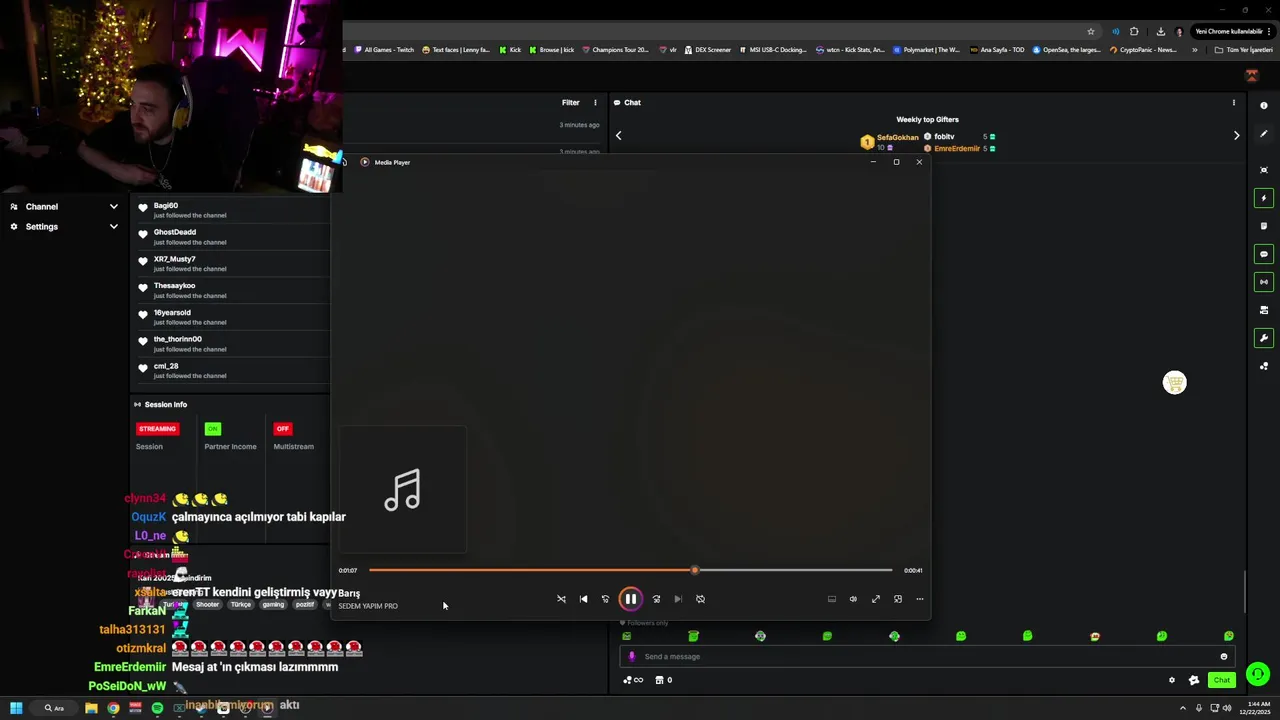The width and height of the screenshot is (1280, 720).
Task: Show previous Weekly top Gifters slide
Action: [618, 135]
